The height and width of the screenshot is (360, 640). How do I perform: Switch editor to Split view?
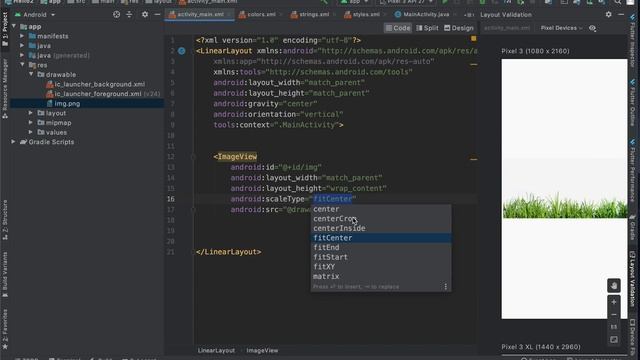pyautogui.click(x=427, y=28)
